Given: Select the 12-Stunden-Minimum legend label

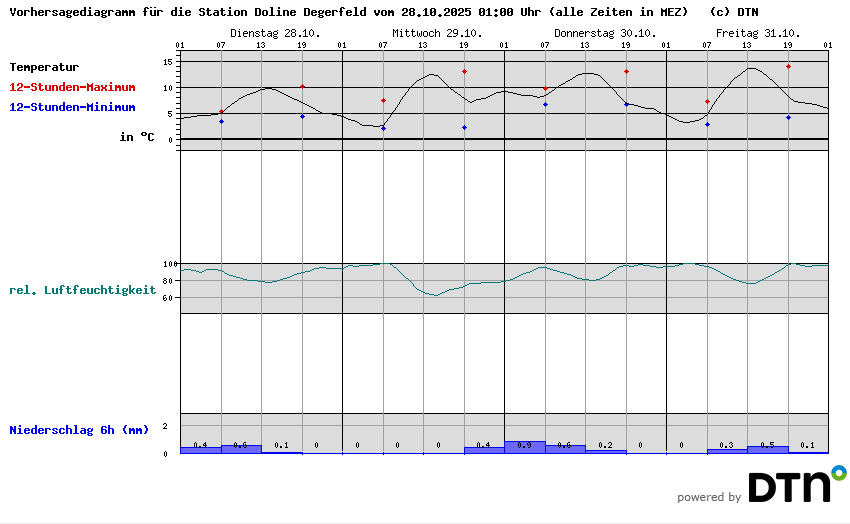Looking at the screenshot, I should point(72,107).
